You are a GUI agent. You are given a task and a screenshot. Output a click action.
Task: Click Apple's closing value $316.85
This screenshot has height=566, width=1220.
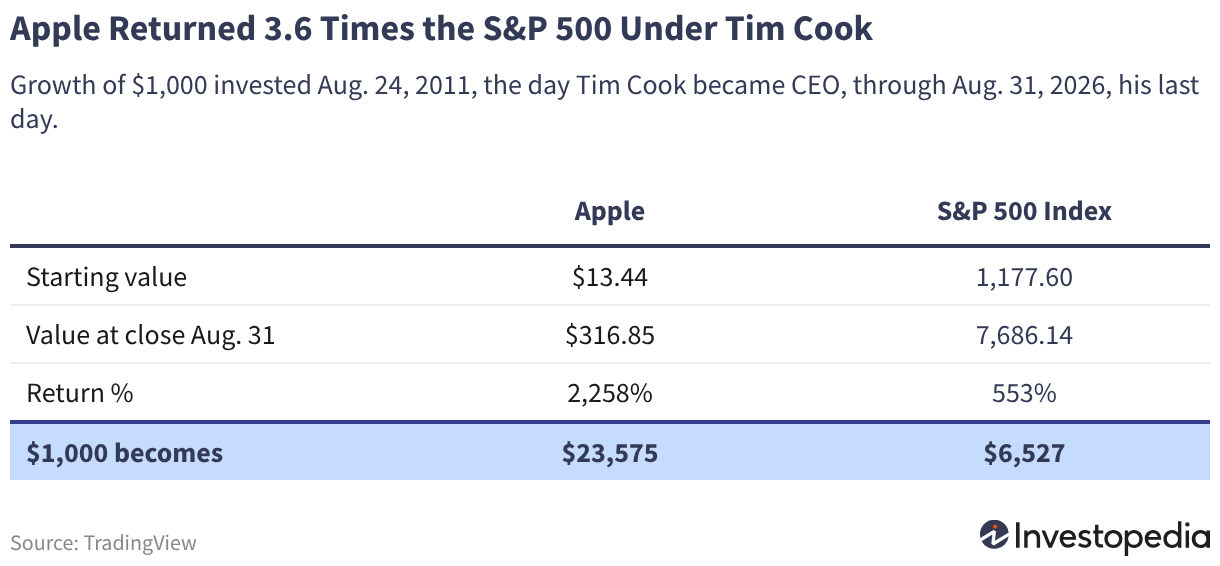coord(610,335)
